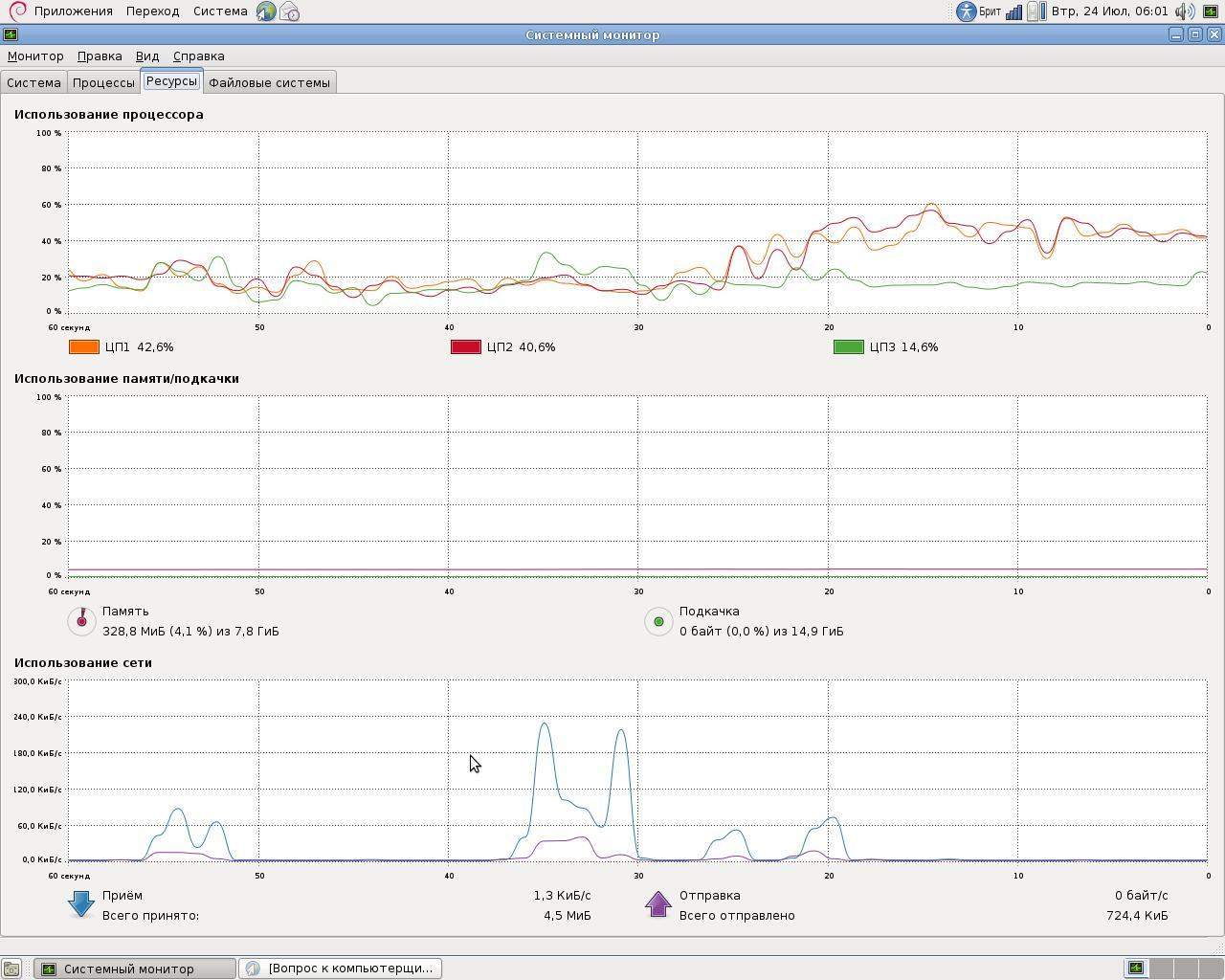This screenshot has width=1225, height=980.
Task: Click the accessibility icon in the top panel
Action: pyautogui.click(x=966, y=11)
